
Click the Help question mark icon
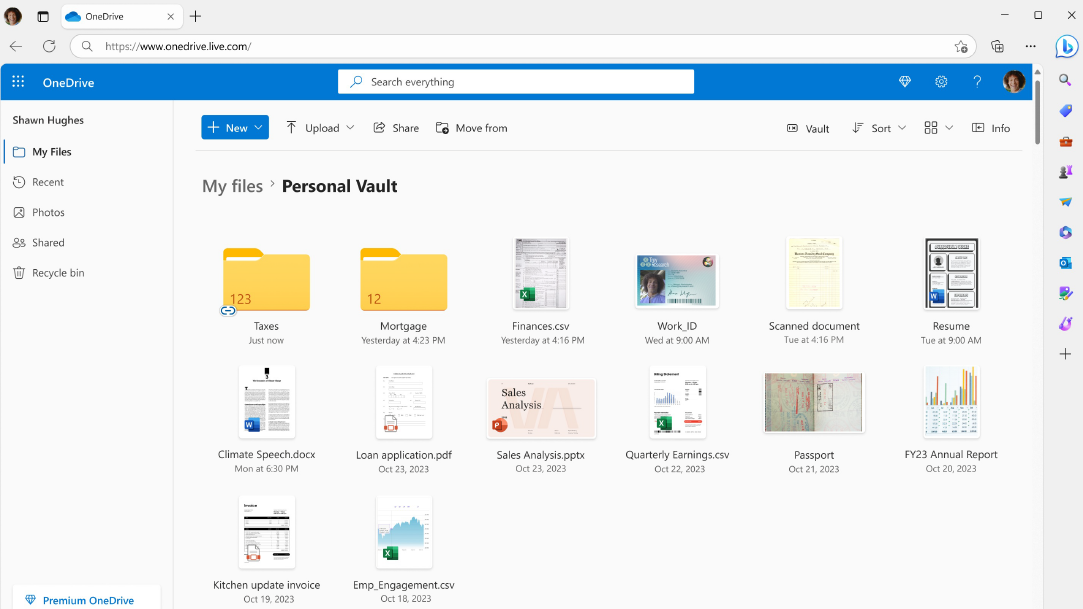pyautogui.click(x=977, y=82)
